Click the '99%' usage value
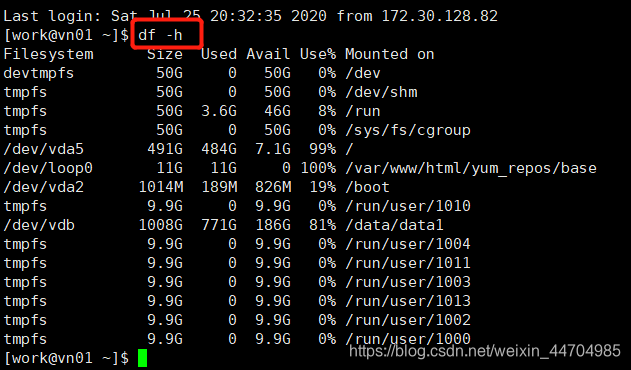This screenshot has width=631, height=370. [x=323, y=149]
